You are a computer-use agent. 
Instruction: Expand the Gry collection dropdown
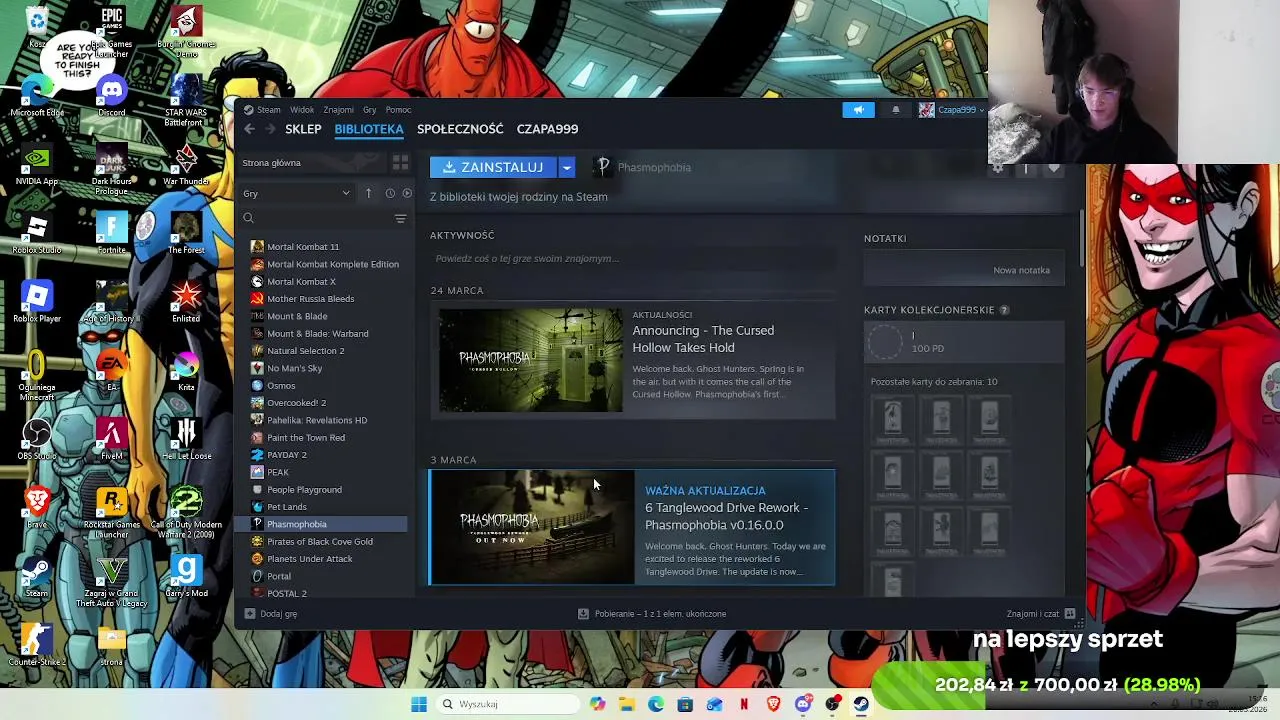point(297,193)
